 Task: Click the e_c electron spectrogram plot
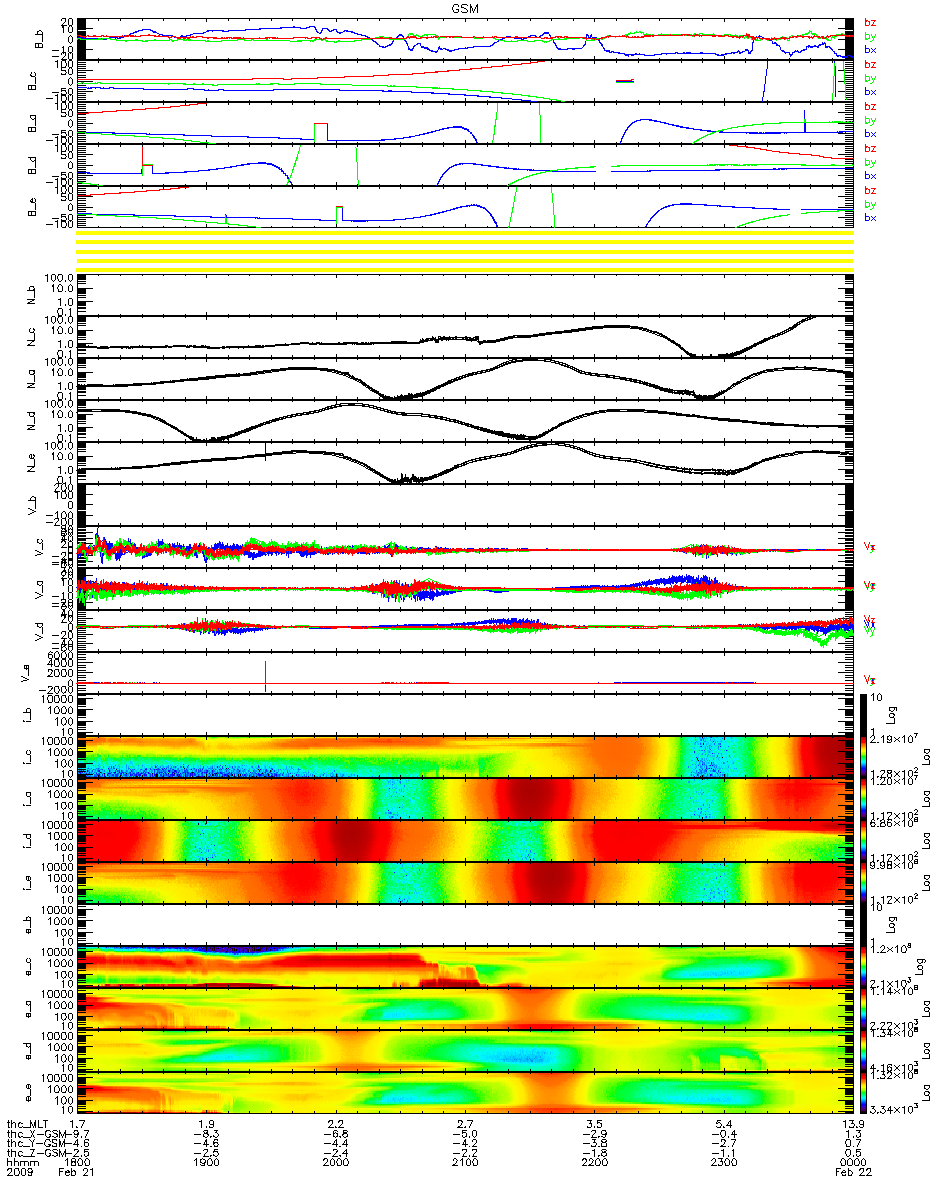[464, 966]
